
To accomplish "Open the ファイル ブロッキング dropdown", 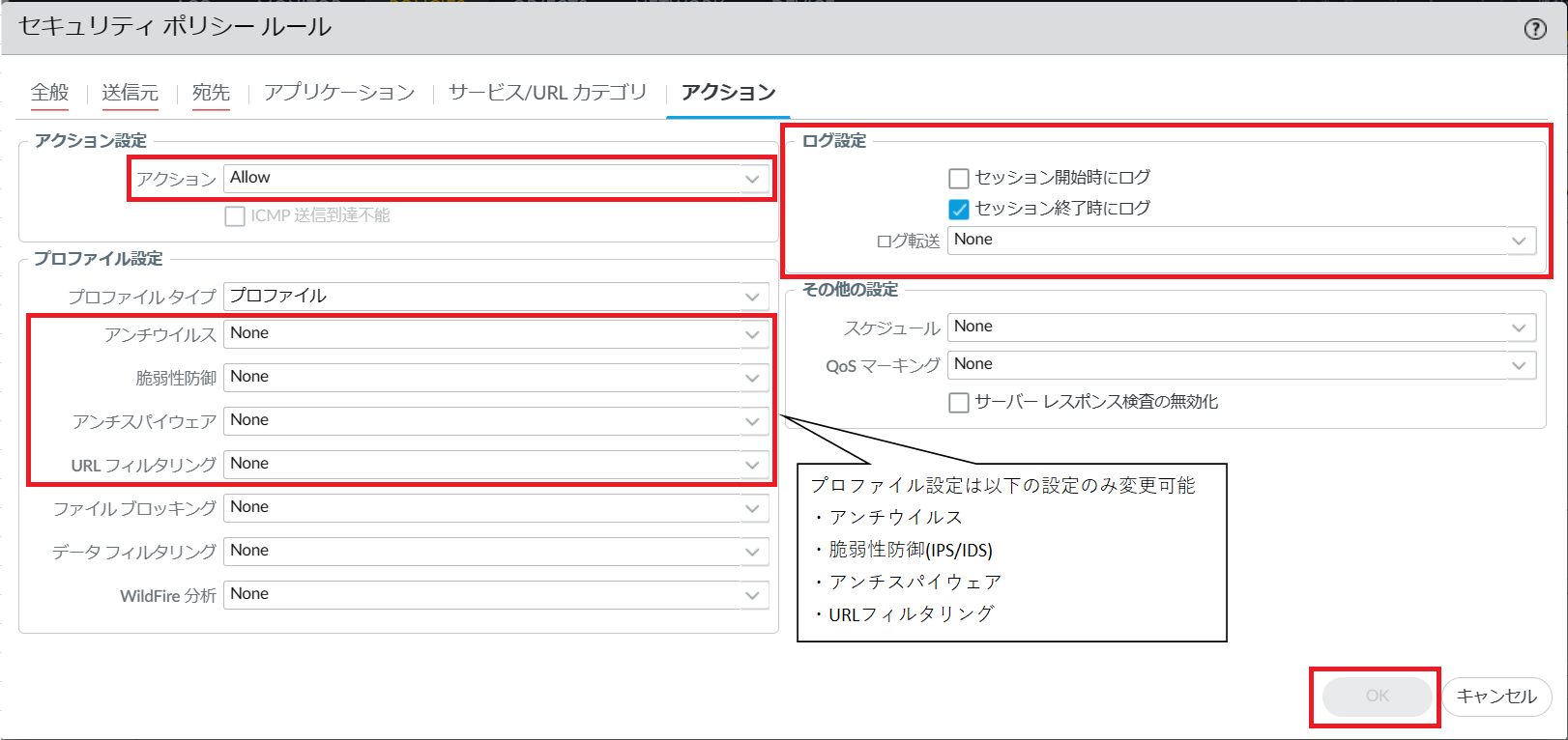I will (496, 508).
